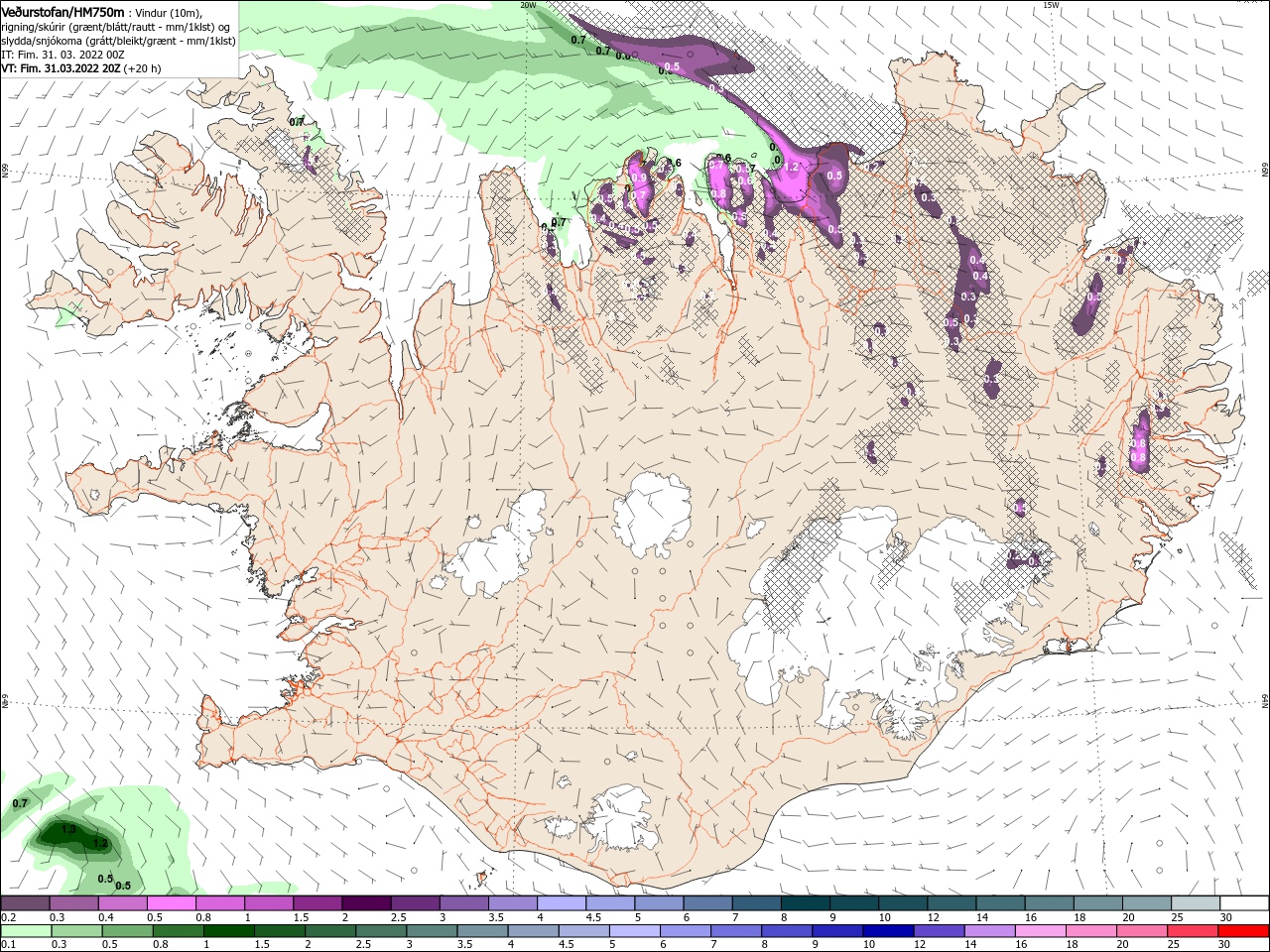
Task: Click the upper legend row 1.5 purple swatch
Action: pyautogui.click(x=317, y=902)
